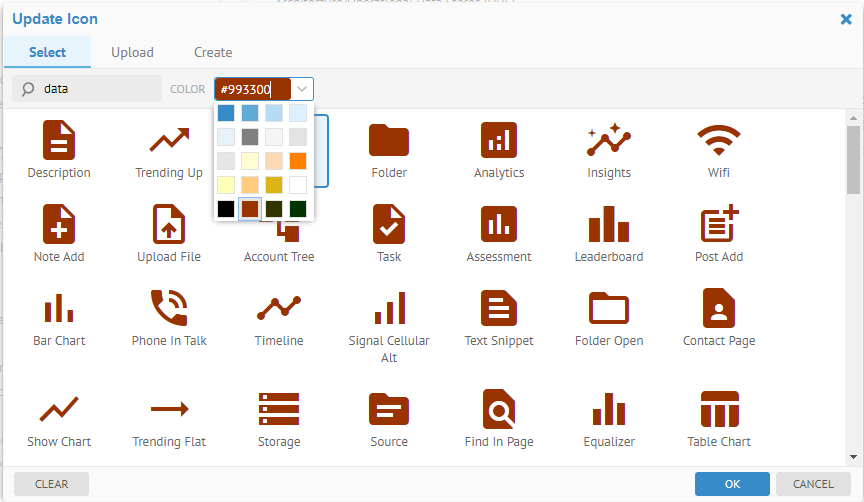The image size is (864, 502).
Task: Pick the Signal Cellular Alt icon
Action: pyautogui.click(x=389, y=309)
